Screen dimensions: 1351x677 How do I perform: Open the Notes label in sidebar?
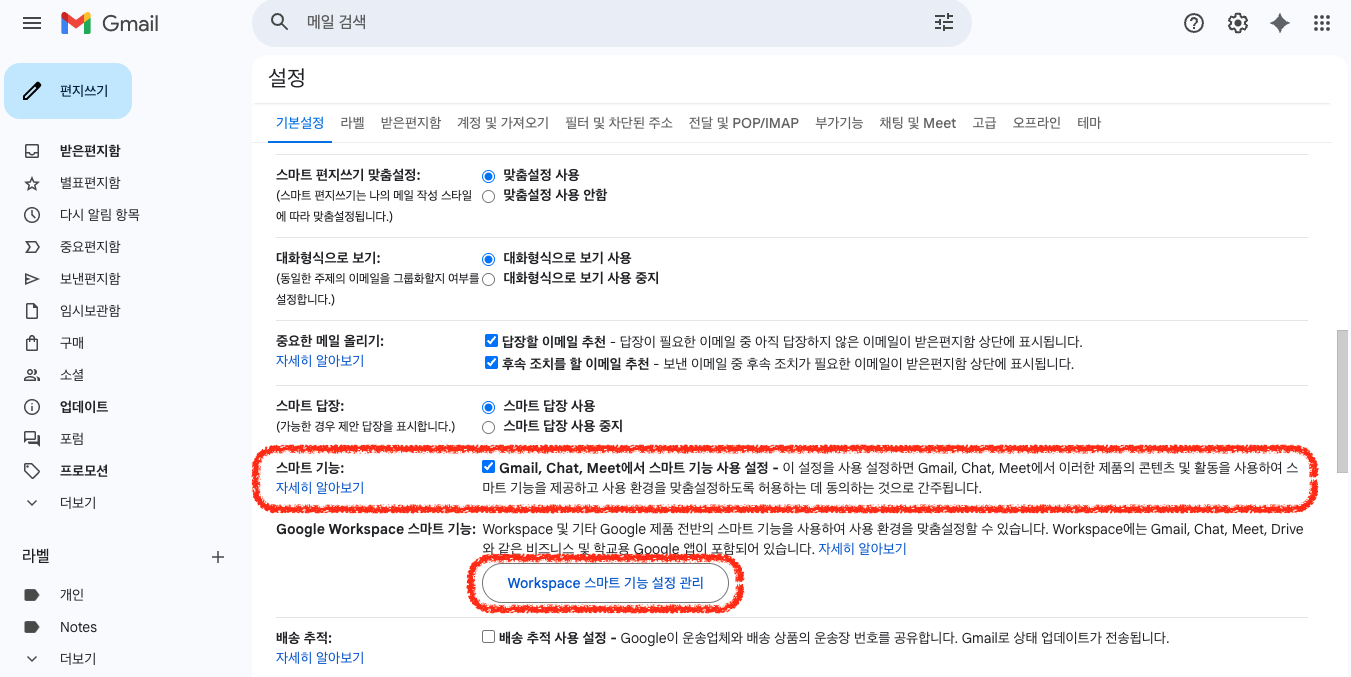point(78,627)
